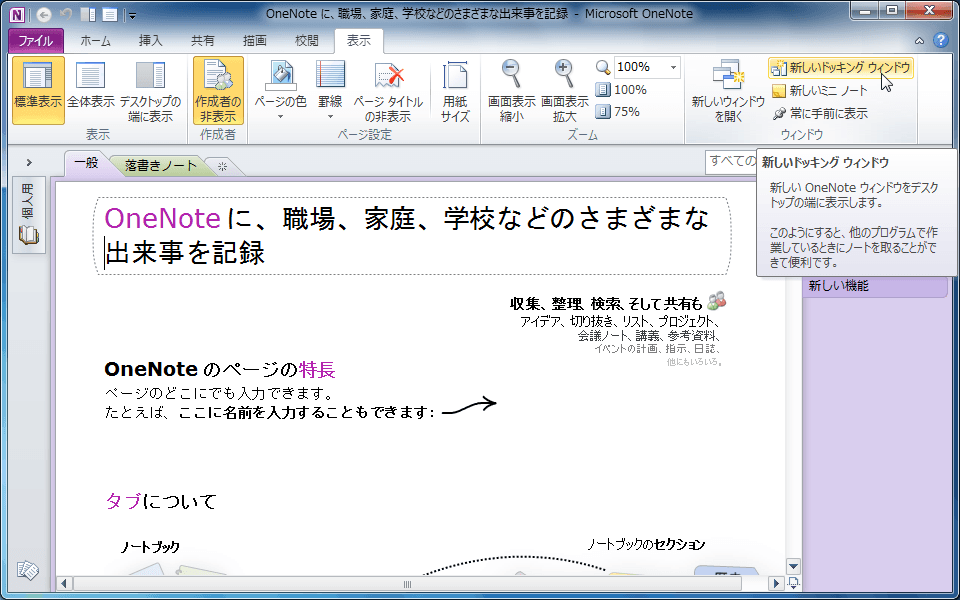Click the scroll-to-bottom page icon

point(793,583)
